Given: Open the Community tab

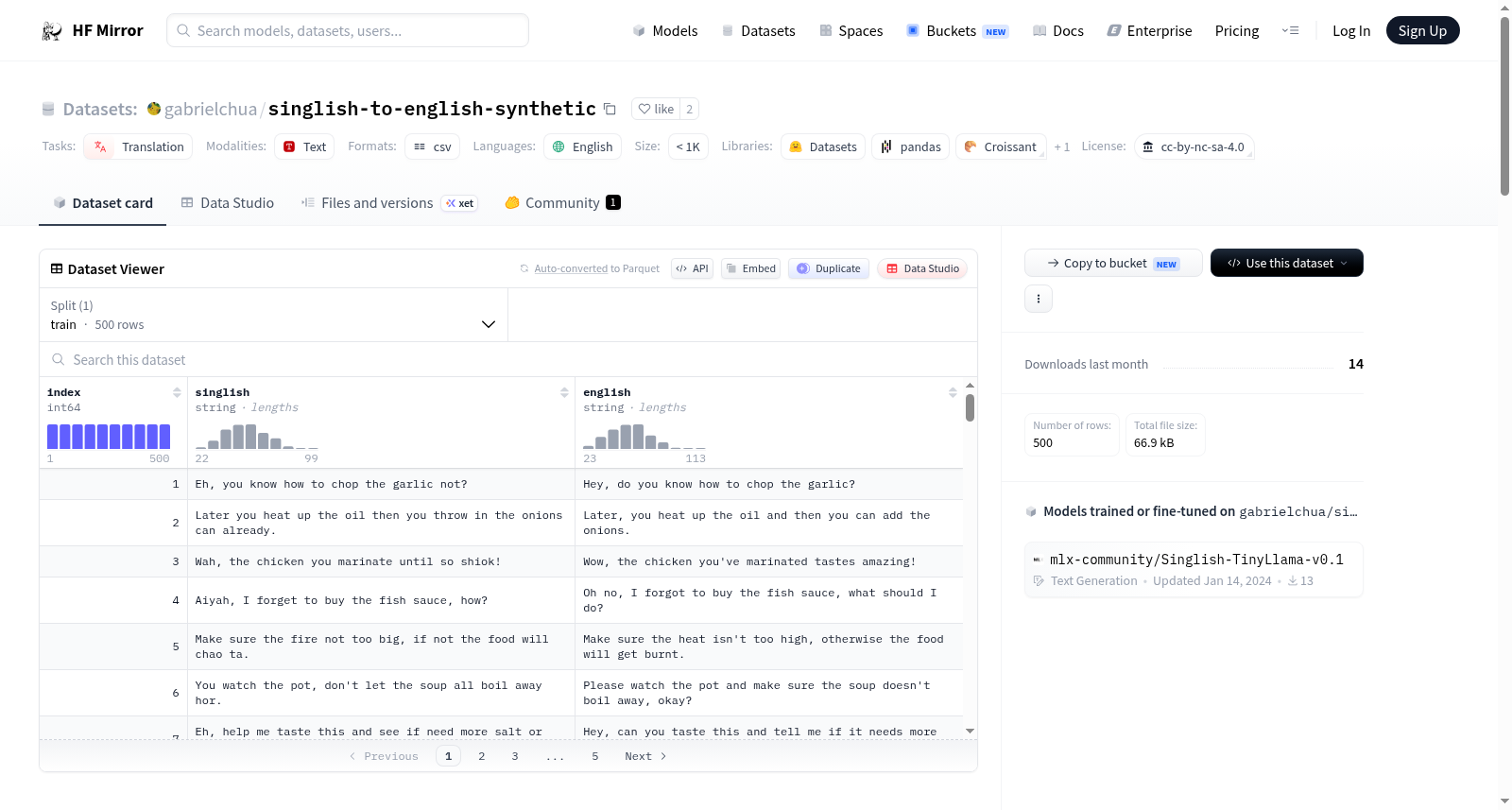Looking at the screenshot, I should [562, 203].
